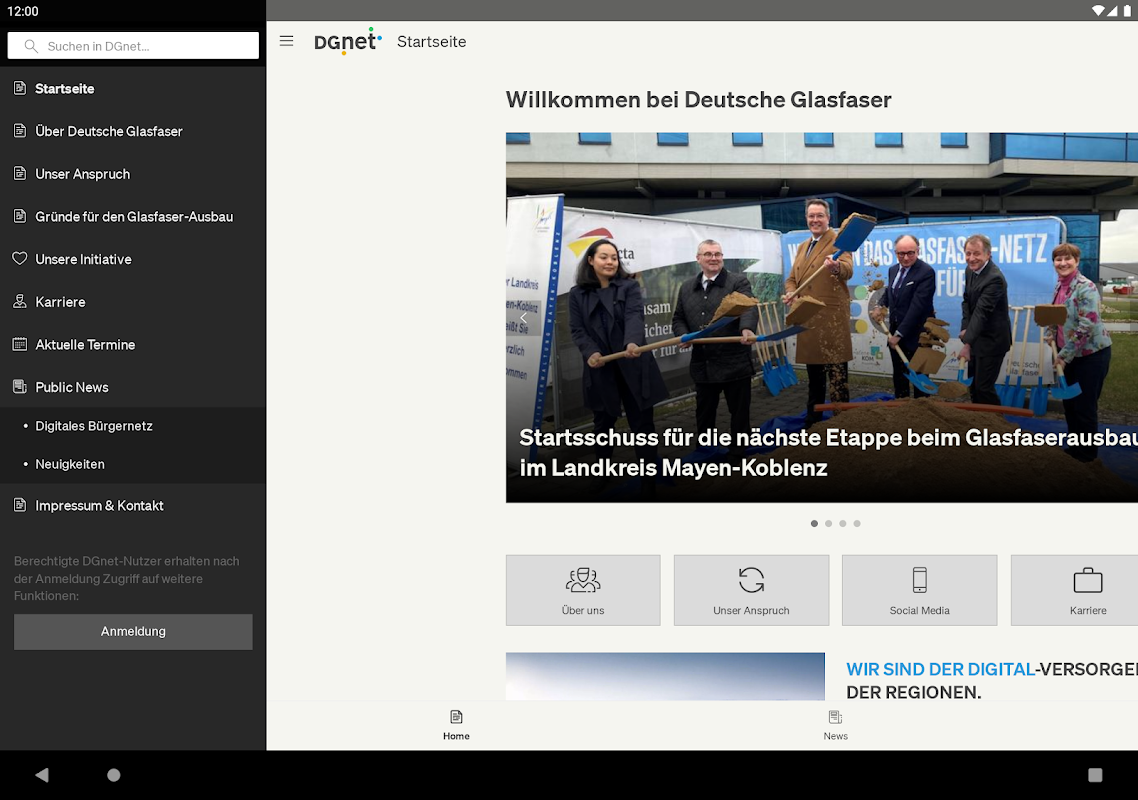
Task: Click the calendar icon for Aktuelle Termine
Action: click(x=20, y=344)
